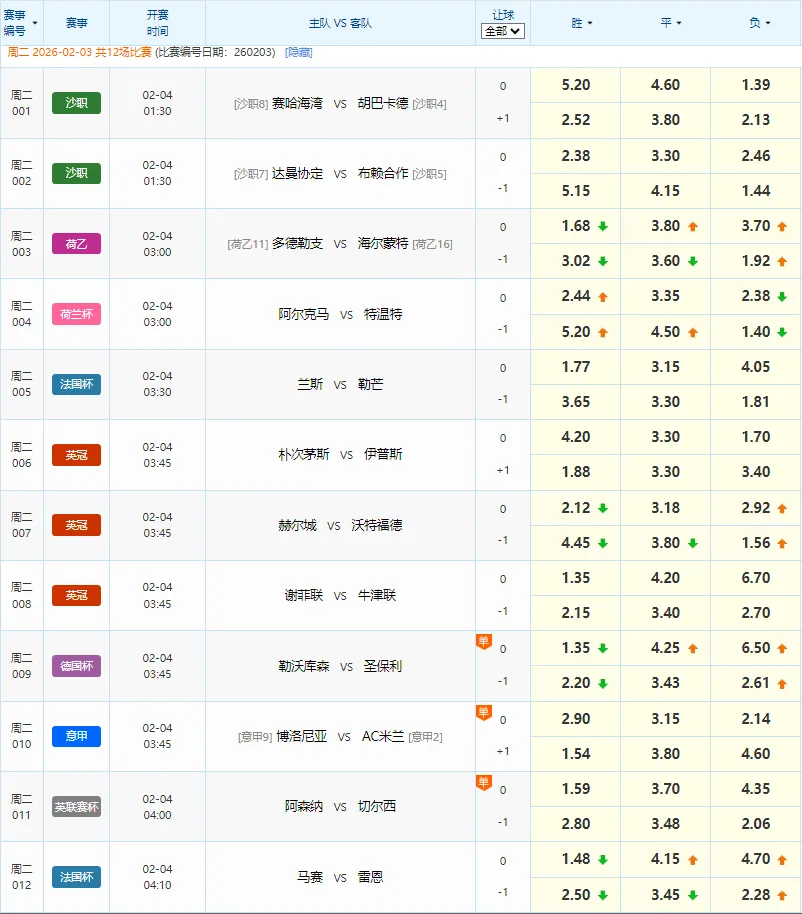The width and height of the screenshot is (802, 914).
Task: Click the 单 badge on the 勒沃库森 match
Action: click(x=484, y=643)
